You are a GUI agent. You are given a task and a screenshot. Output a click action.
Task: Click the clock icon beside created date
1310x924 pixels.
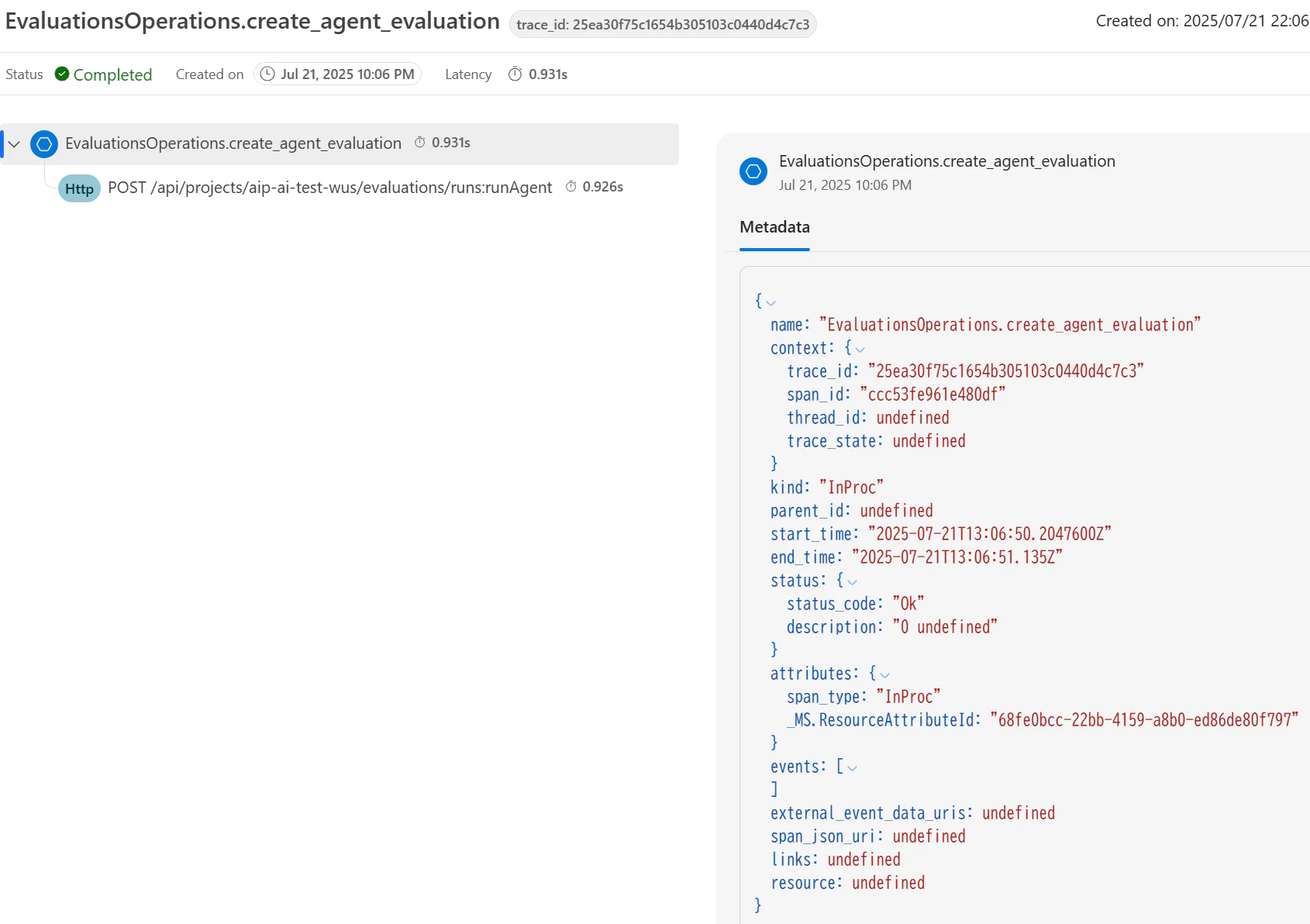267,74
